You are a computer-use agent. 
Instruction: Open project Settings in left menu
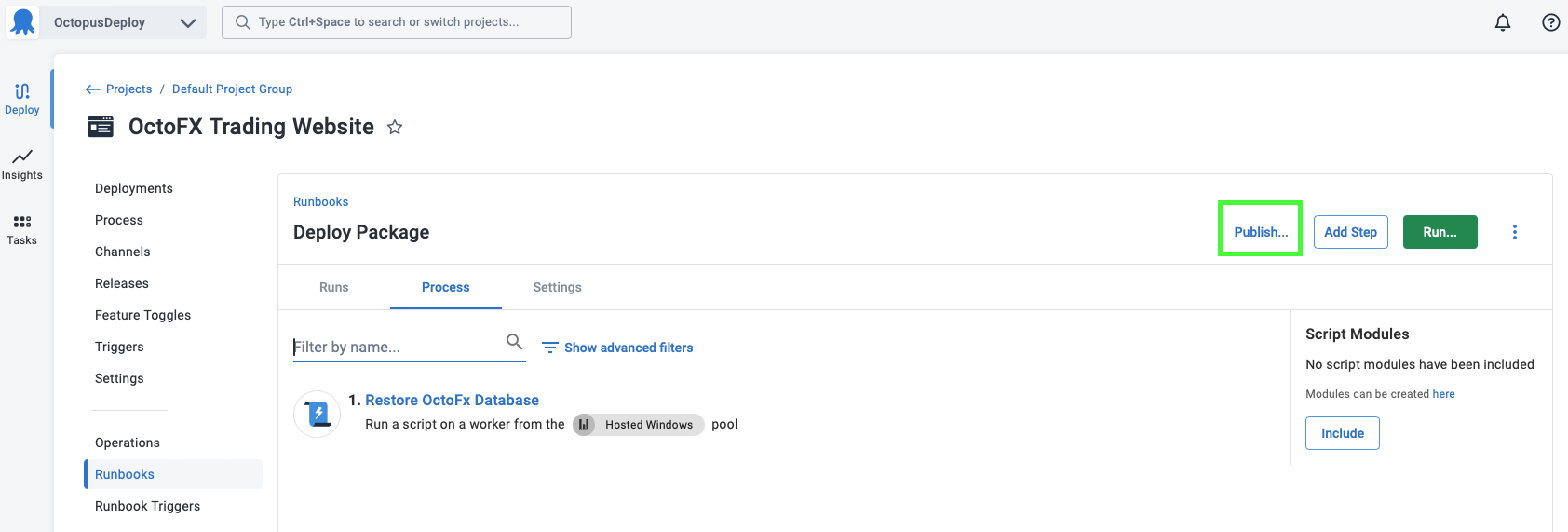[x=119, y=378]
